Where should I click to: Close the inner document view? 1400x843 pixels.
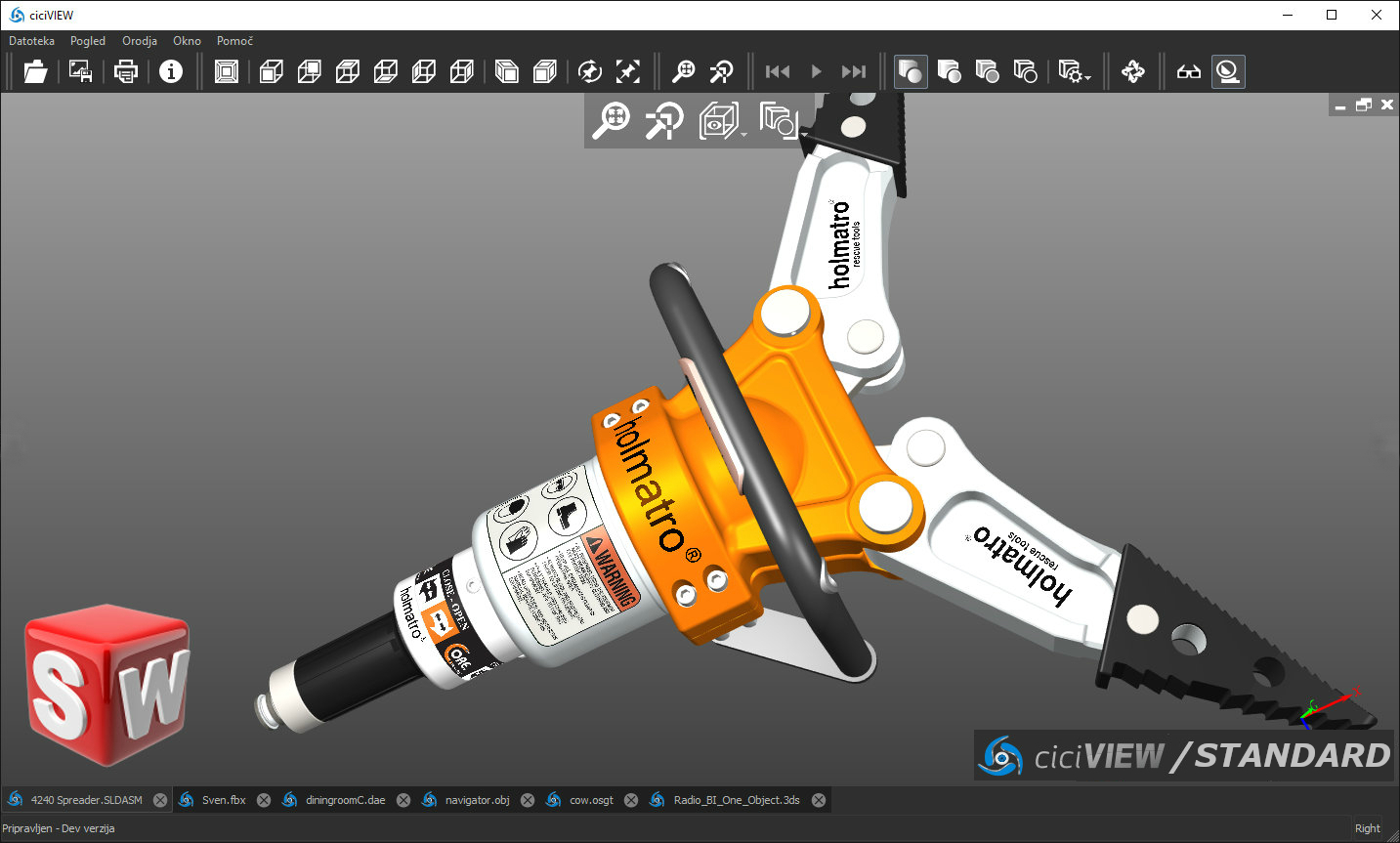pyautogui.click(x=1387, y=105)
